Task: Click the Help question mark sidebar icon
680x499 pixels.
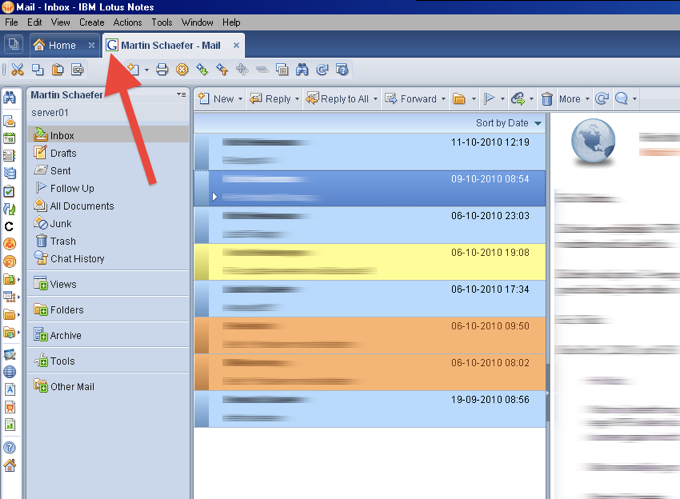Action: click(10, 448)
